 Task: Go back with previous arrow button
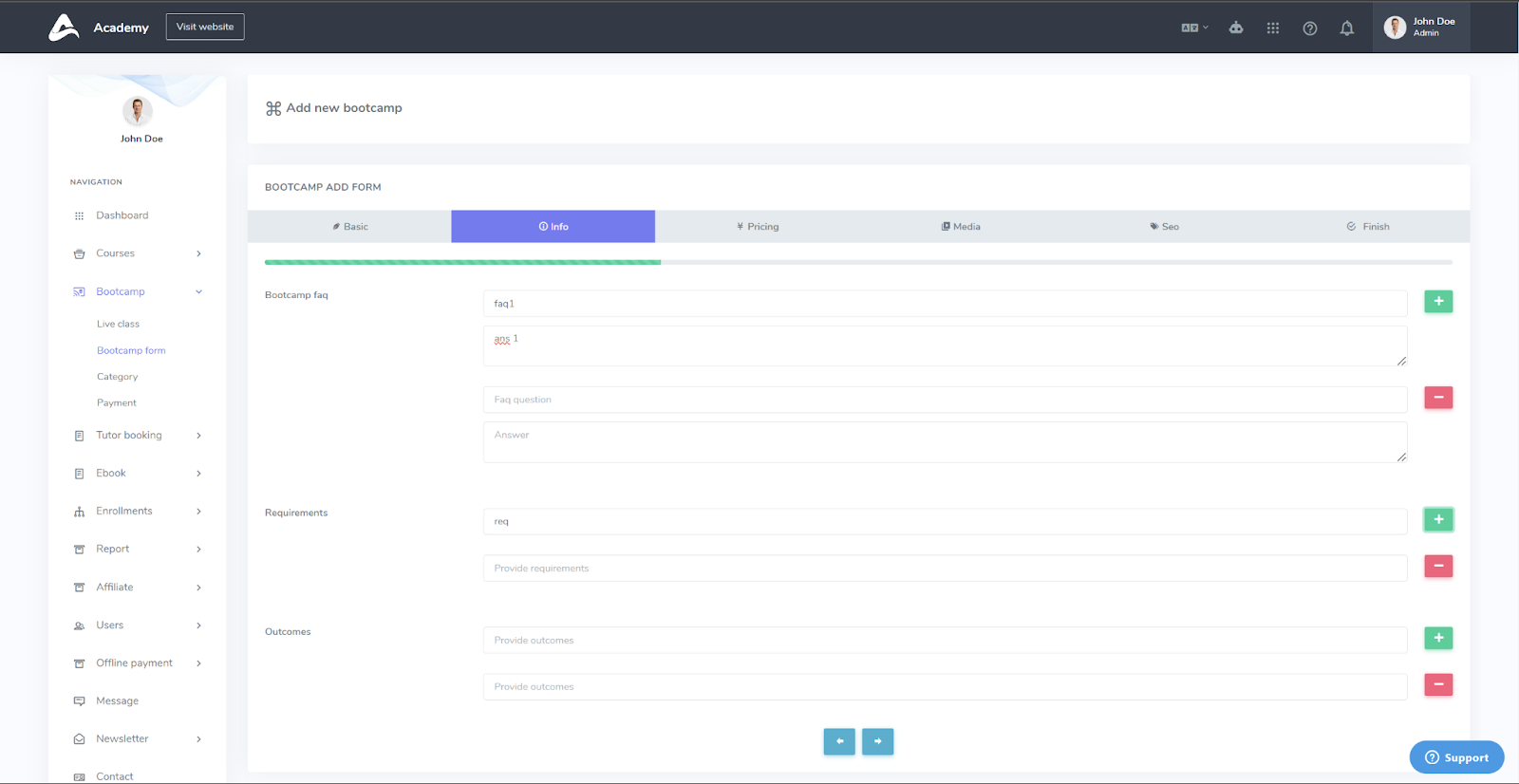click(x=839, y=741)
